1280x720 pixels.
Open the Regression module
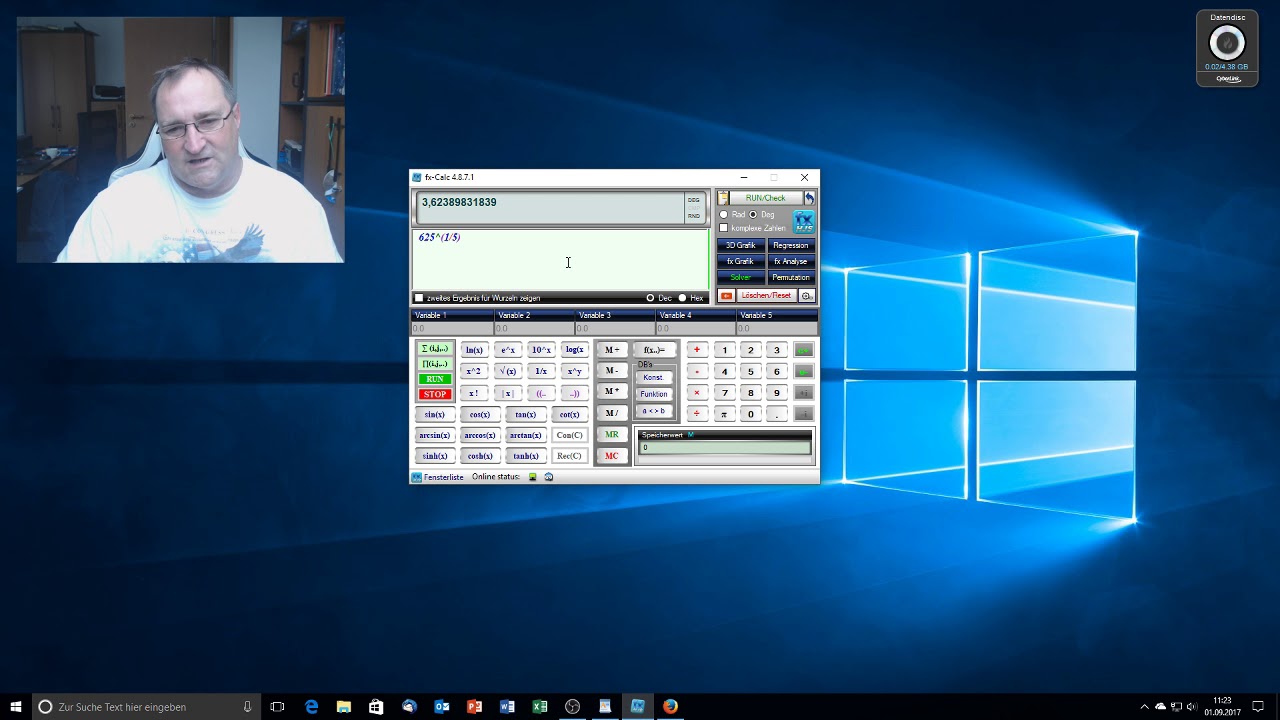pyautogui.click(x=791, y=246)
